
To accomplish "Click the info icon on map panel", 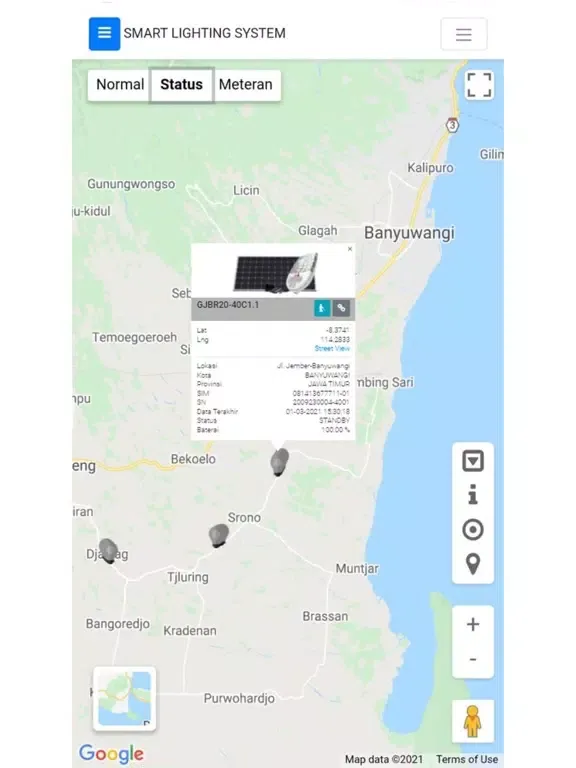I will (473, 495).
